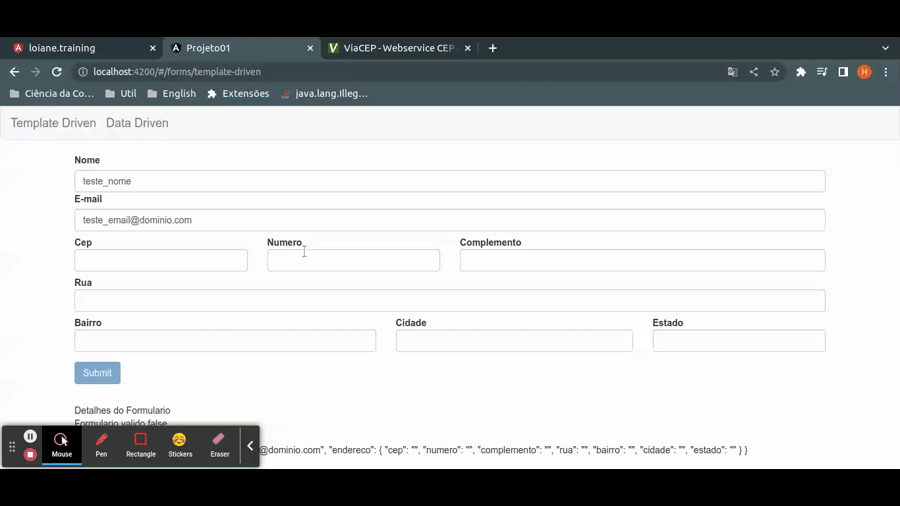Select the Pen annotation tool
This screenshot has height=506, width=900.
click(101, 445)
